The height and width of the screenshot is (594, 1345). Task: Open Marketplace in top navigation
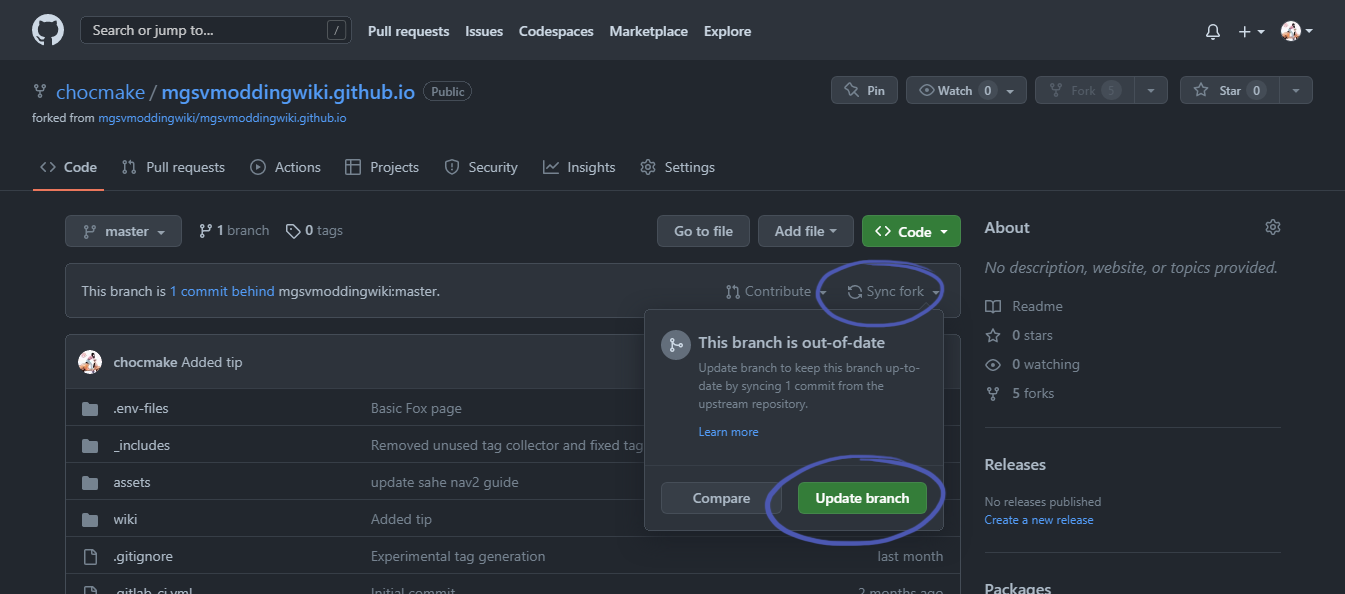(648, 31)
